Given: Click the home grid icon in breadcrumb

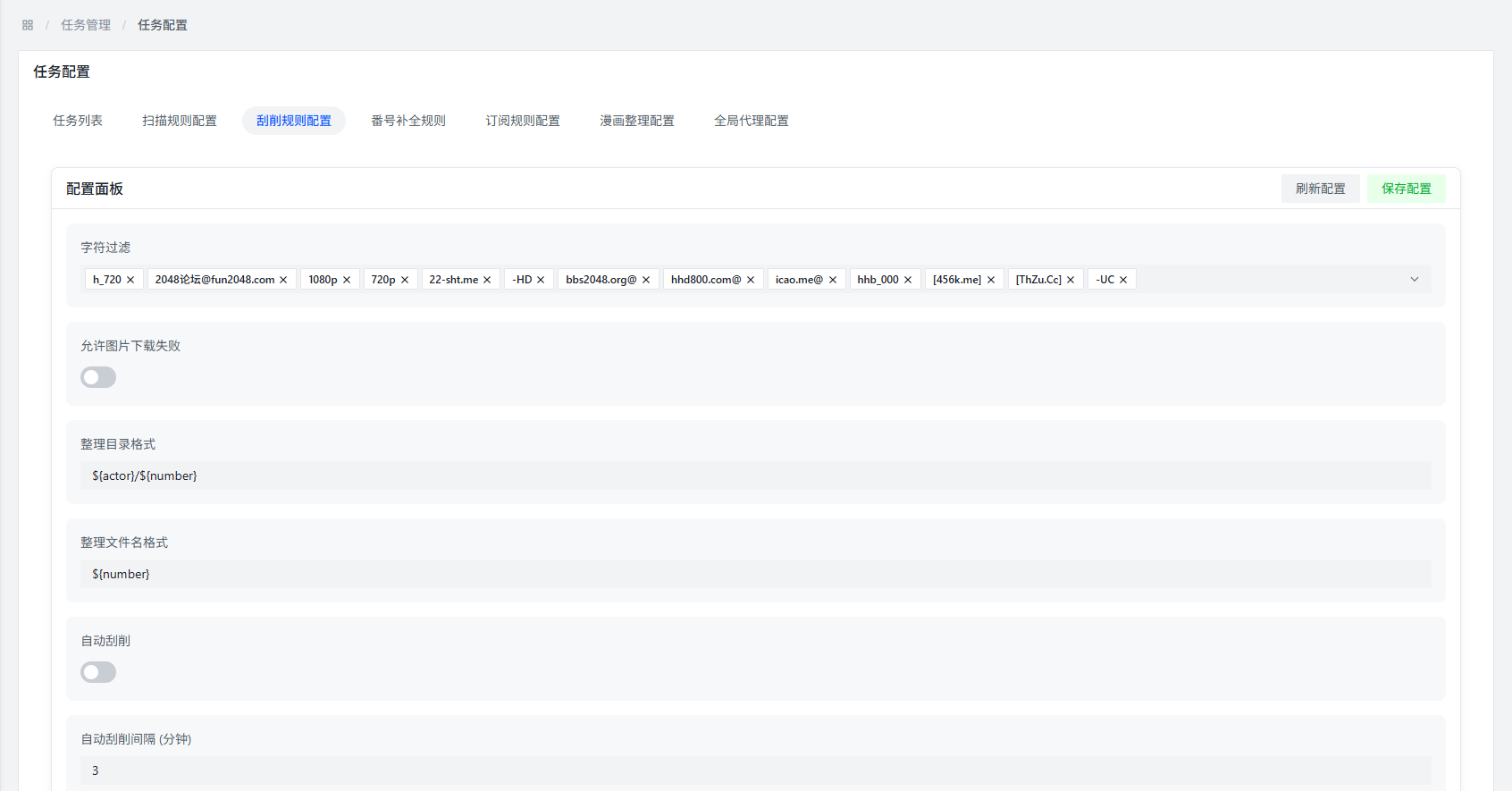Looking at the screenshot, I should tap(28, 25).
